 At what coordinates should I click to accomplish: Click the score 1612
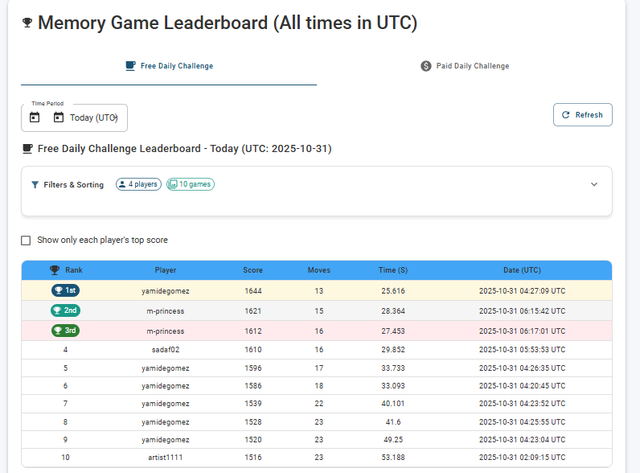click(x=253, y=331)
